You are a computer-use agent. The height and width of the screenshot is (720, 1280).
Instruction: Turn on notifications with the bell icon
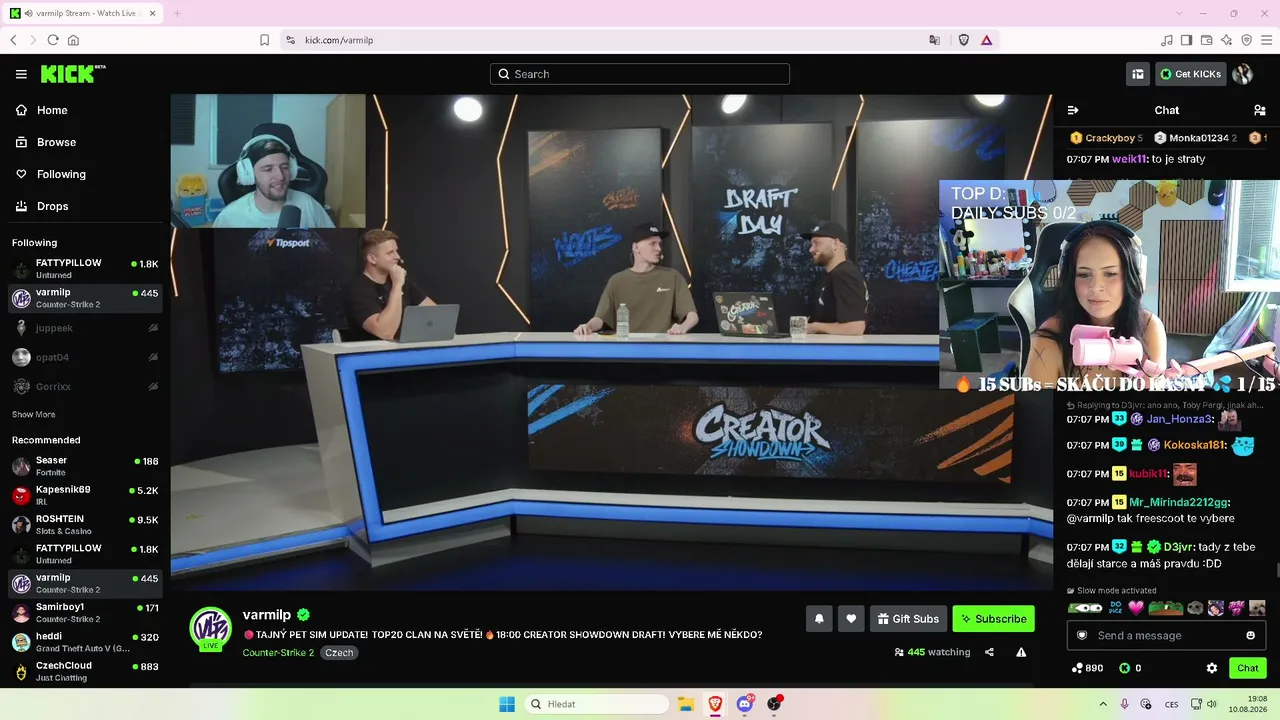tap(819, 619)
